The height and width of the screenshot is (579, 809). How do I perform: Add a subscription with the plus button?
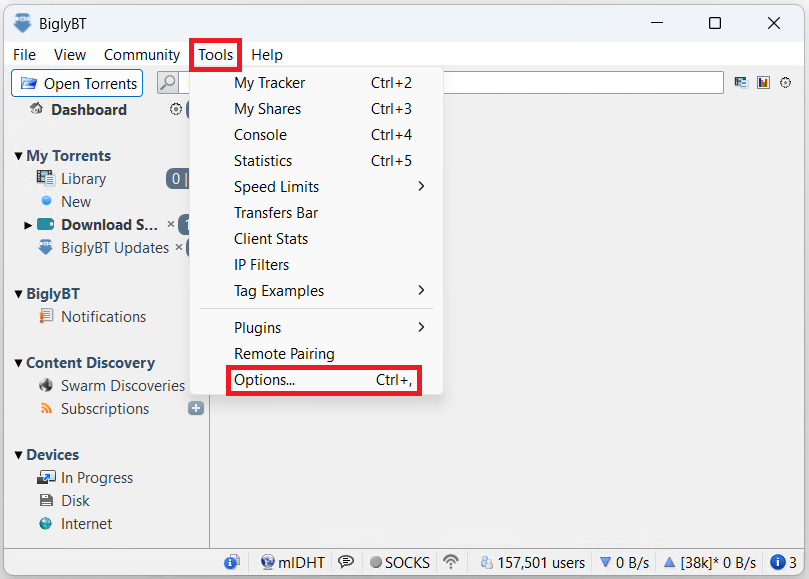point(196,408)
